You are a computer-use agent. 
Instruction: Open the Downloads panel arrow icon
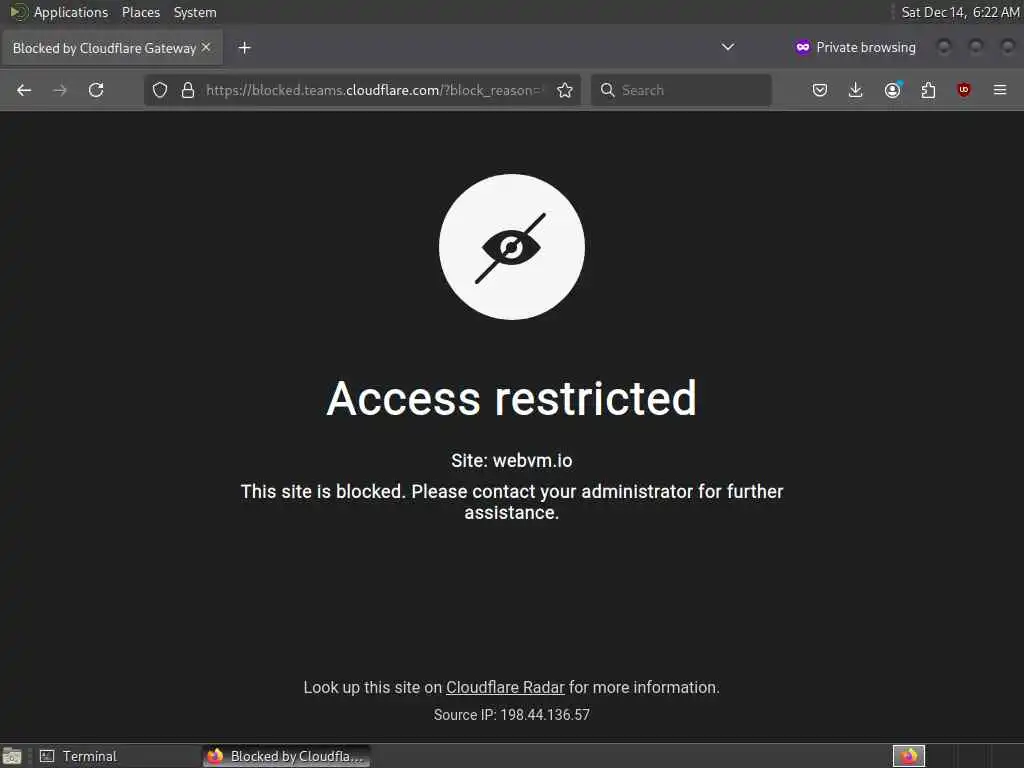(856, 90)
